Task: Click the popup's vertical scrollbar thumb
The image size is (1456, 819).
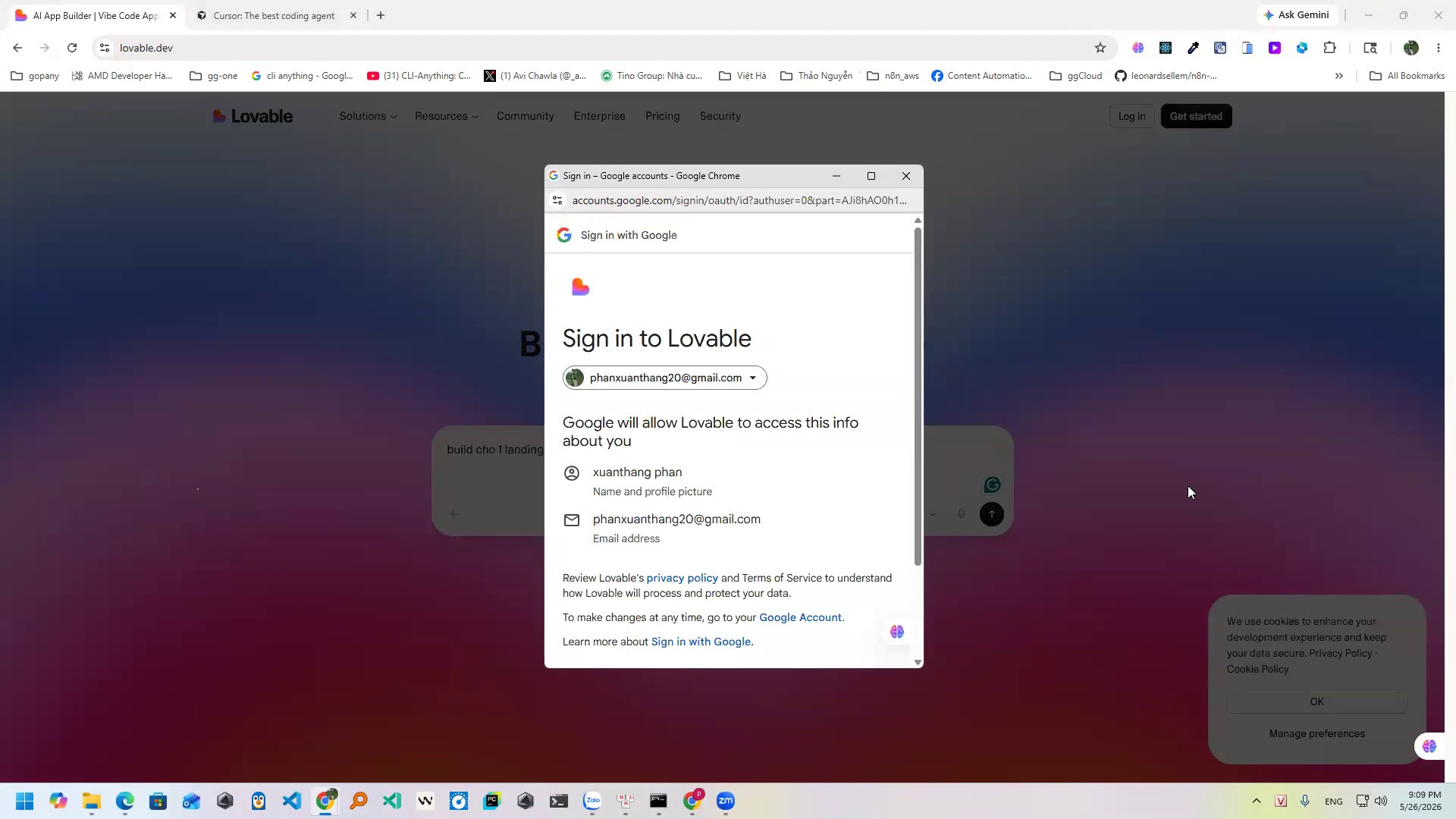Action: [x=918, y=396]
